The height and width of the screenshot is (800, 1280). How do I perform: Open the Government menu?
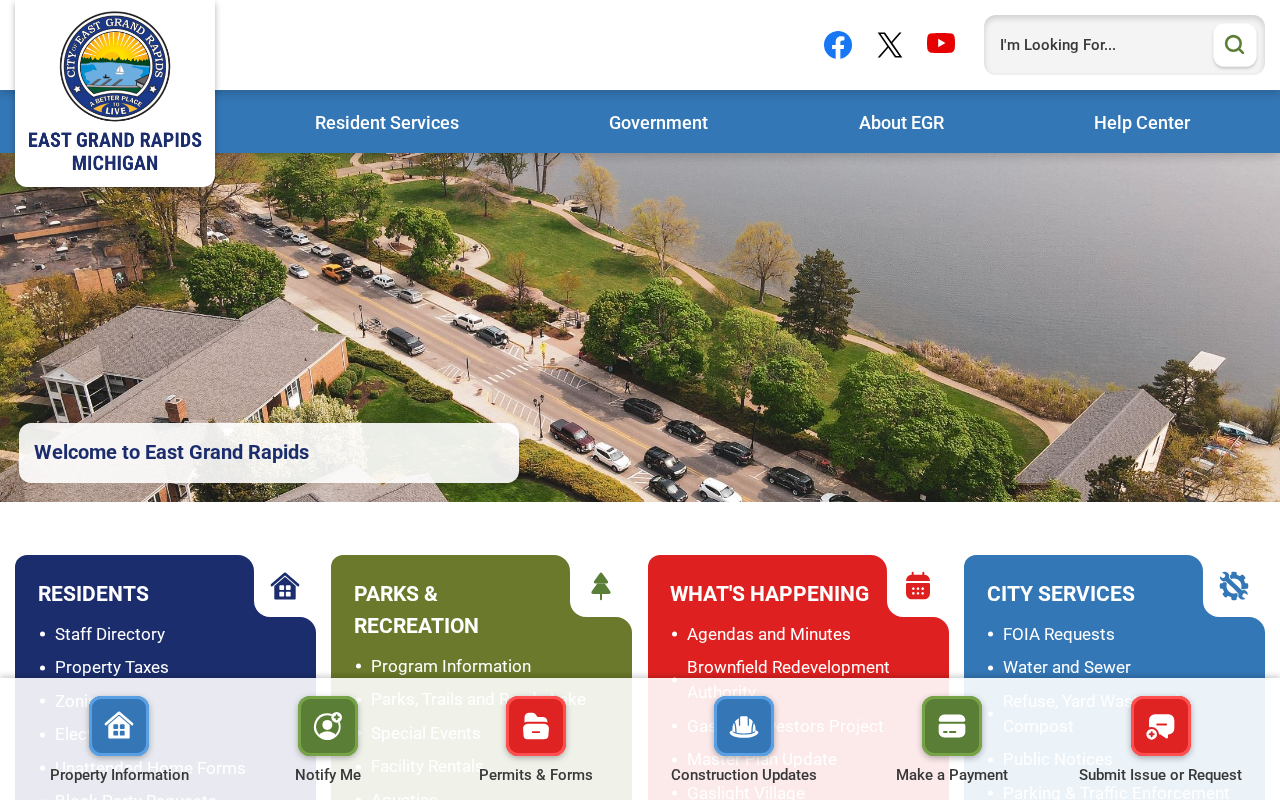click(x=658, y=123)
